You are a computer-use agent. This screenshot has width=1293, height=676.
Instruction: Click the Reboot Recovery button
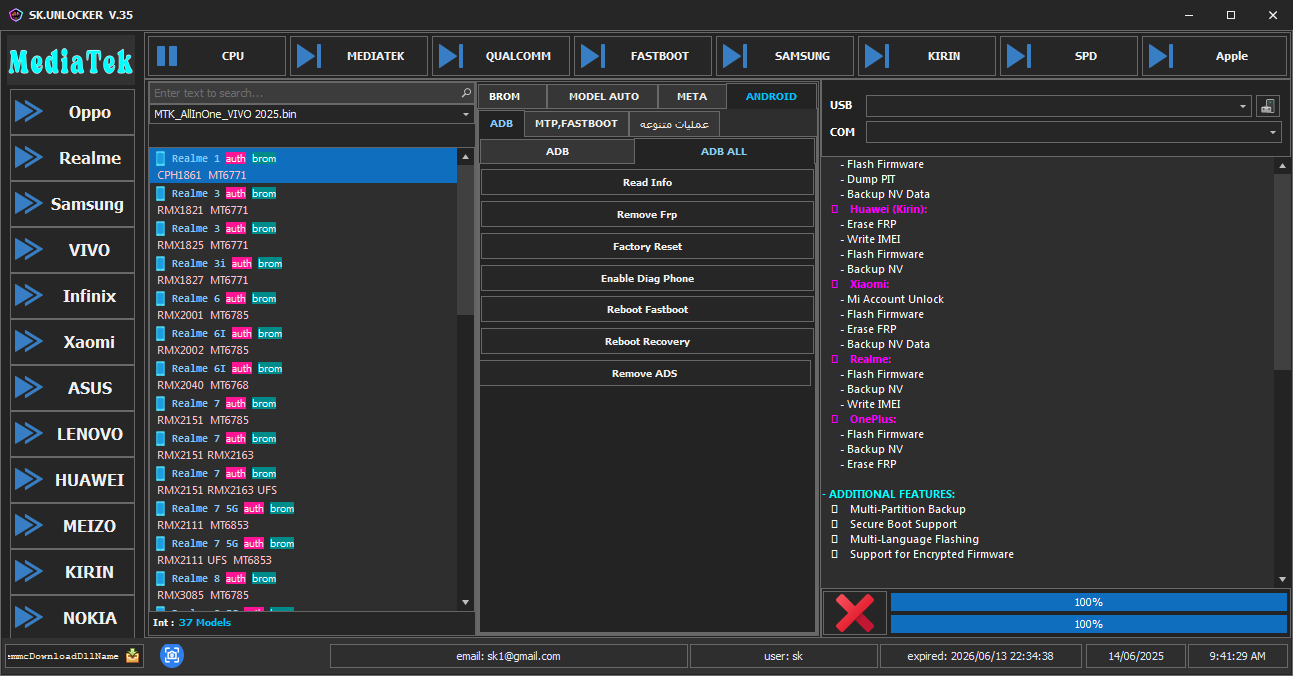click(647, 342)
